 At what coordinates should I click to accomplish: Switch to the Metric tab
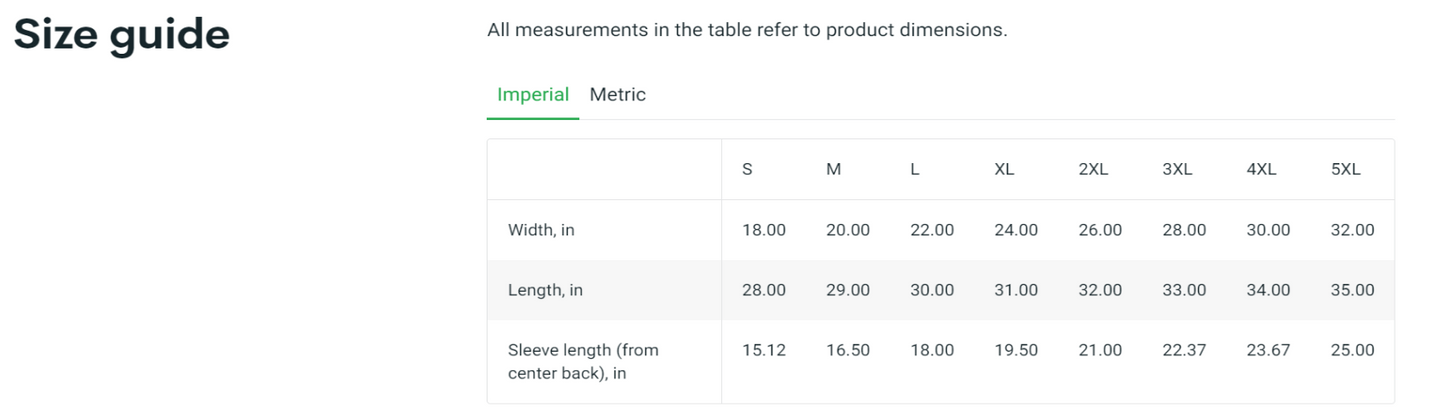(617, 95)
